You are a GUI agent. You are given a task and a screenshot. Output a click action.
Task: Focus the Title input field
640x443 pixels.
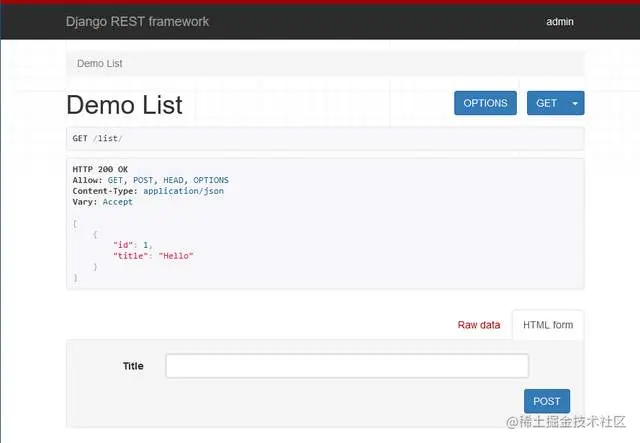point(347,366)
